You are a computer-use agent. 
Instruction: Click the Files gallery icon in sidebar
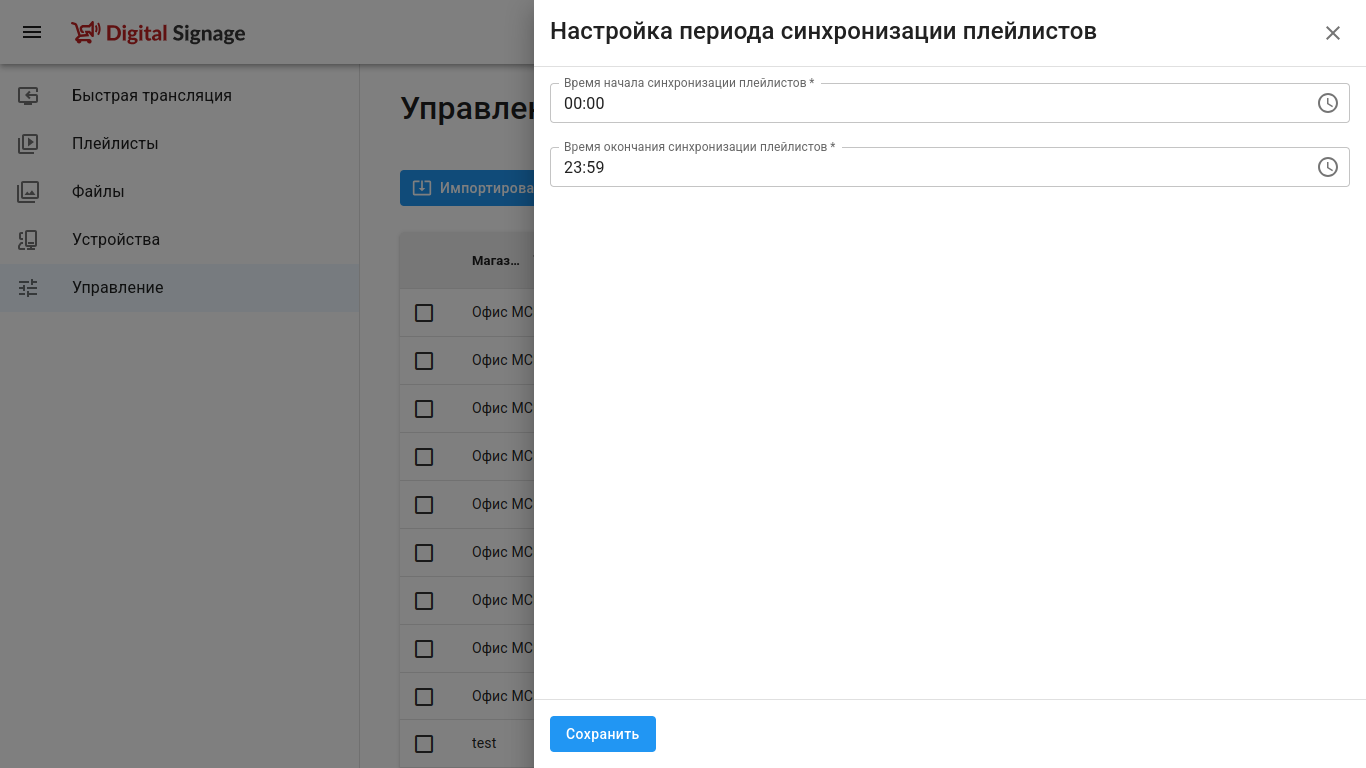pos(28,192)
